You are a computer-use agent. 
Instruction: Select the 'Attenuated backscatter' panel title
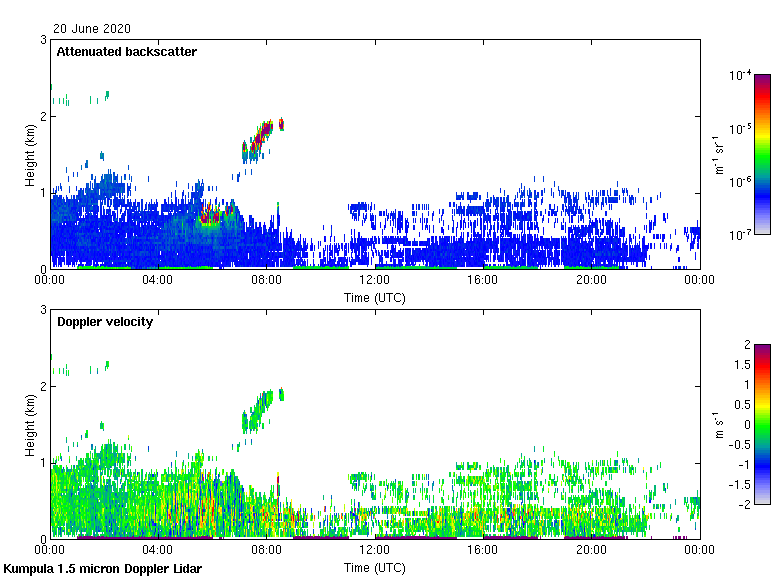click(126, 52)
